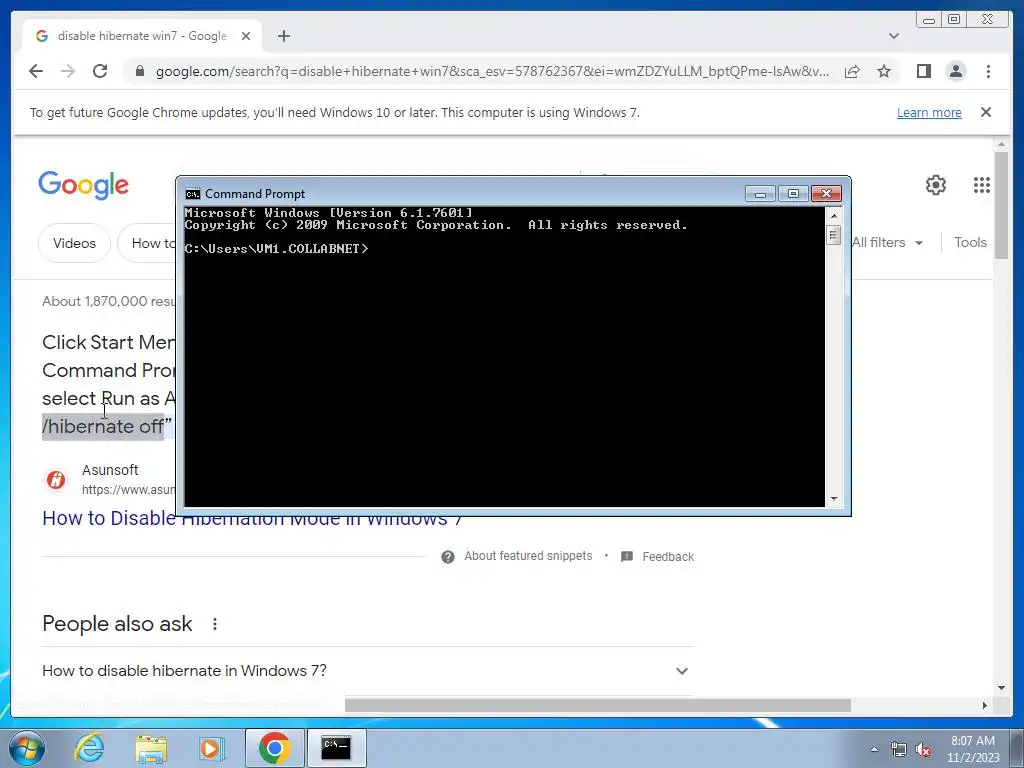This screenshot has height=768, width=1024.
Task: Click Chrome horizontal scrollbar right arrow
Action: pos(985,705)
